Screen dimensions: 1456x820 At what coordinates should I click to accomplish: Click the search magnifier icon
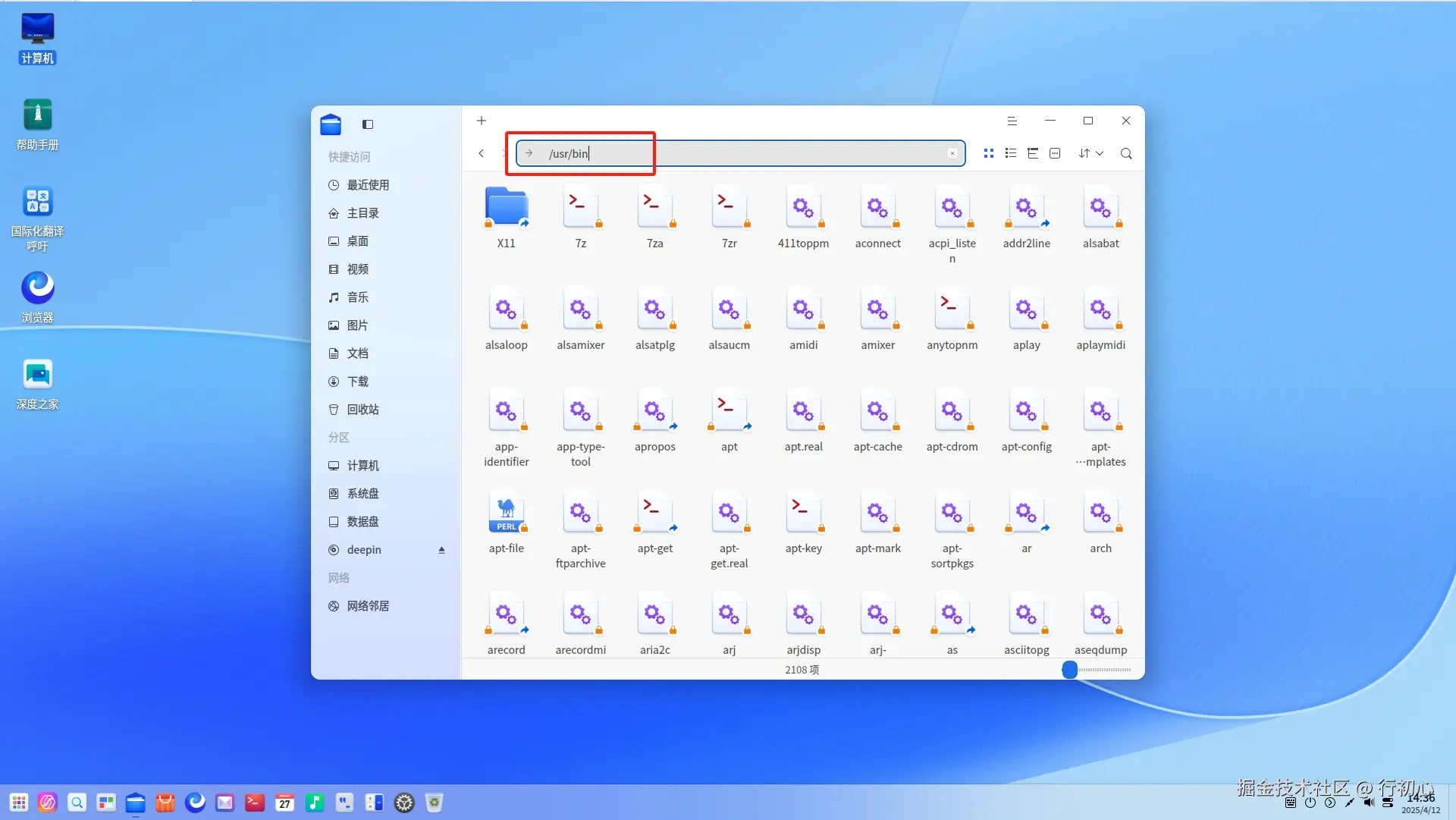tap(1126, 153)
